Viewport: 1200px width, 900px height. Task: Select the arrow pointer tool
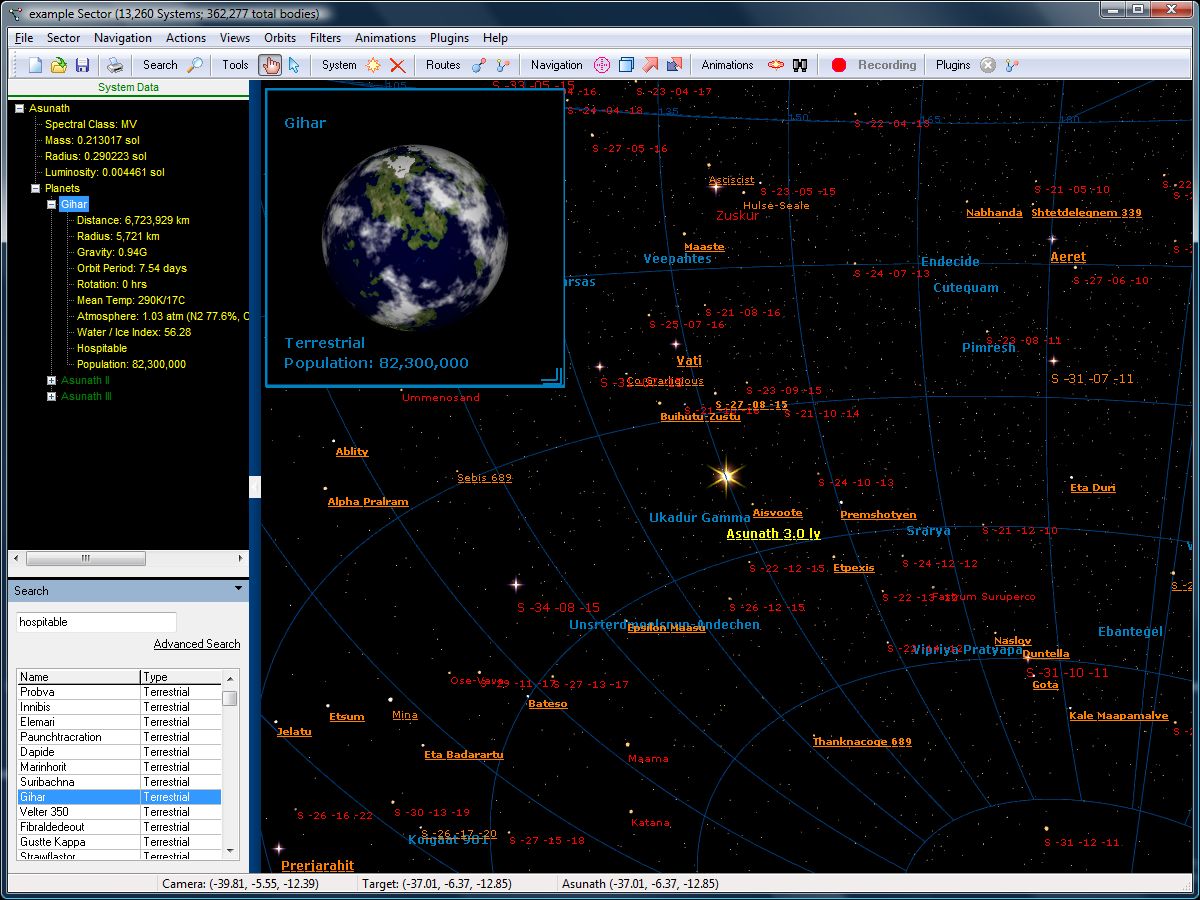294,65
